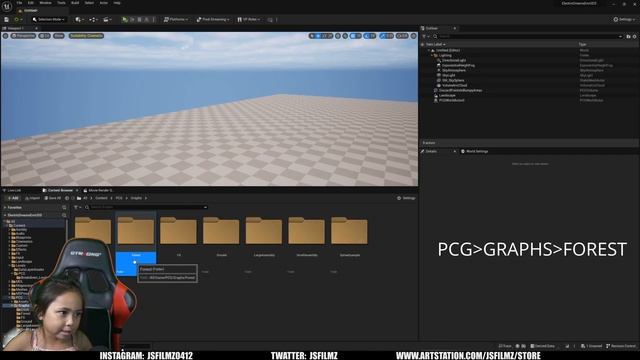Click the Save current level icon
The height and width of the screenshot is (360, 640).
pos(7,19)
